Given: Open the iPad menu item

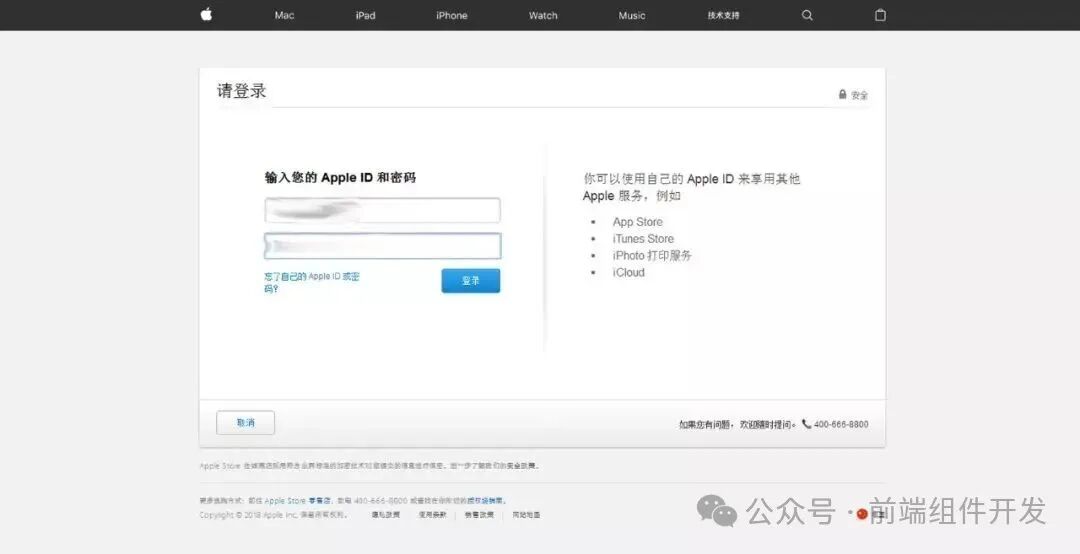Looking at the screenshot, I should tap(366, 15).
